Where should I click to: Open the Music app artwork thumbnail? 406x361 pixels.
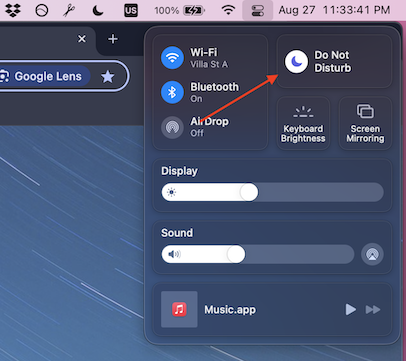pyautogui.click(x=179, y=309)
